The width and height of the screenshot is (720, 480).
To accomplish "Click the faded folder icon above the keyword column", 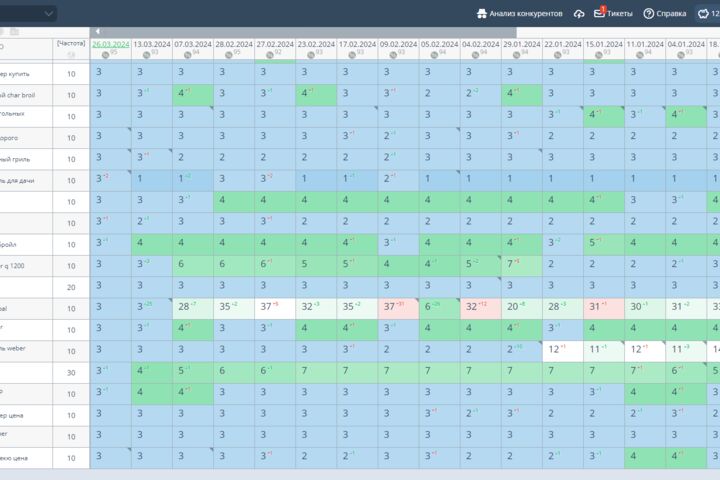I will coord(15,32).
